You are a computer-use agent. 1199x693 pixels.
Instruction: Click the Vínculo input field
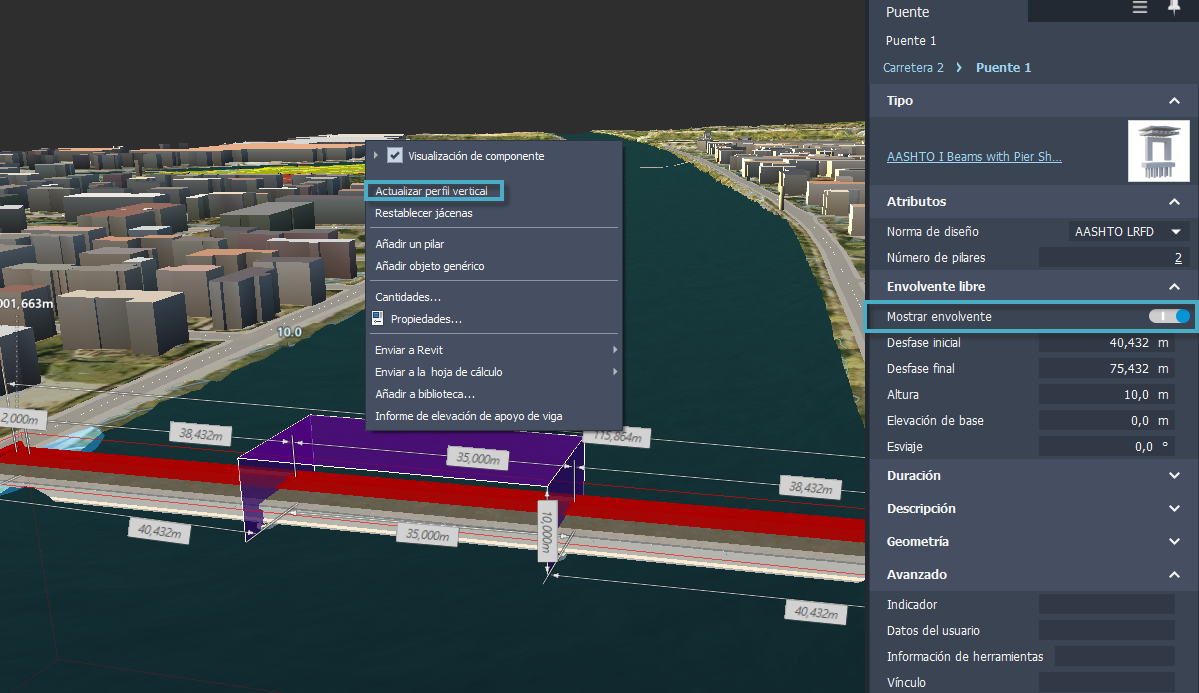click(x=1106, y=682)
